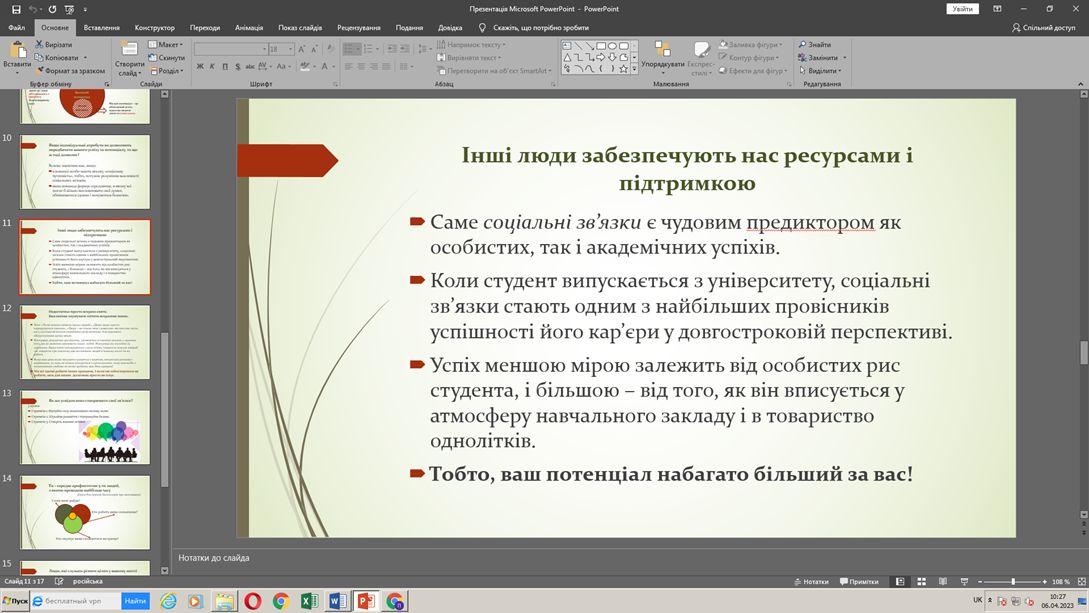
Task: Open the Insert (Вставлення) ribbon tab
Action: pyautogui.click(x=101, y=28)
